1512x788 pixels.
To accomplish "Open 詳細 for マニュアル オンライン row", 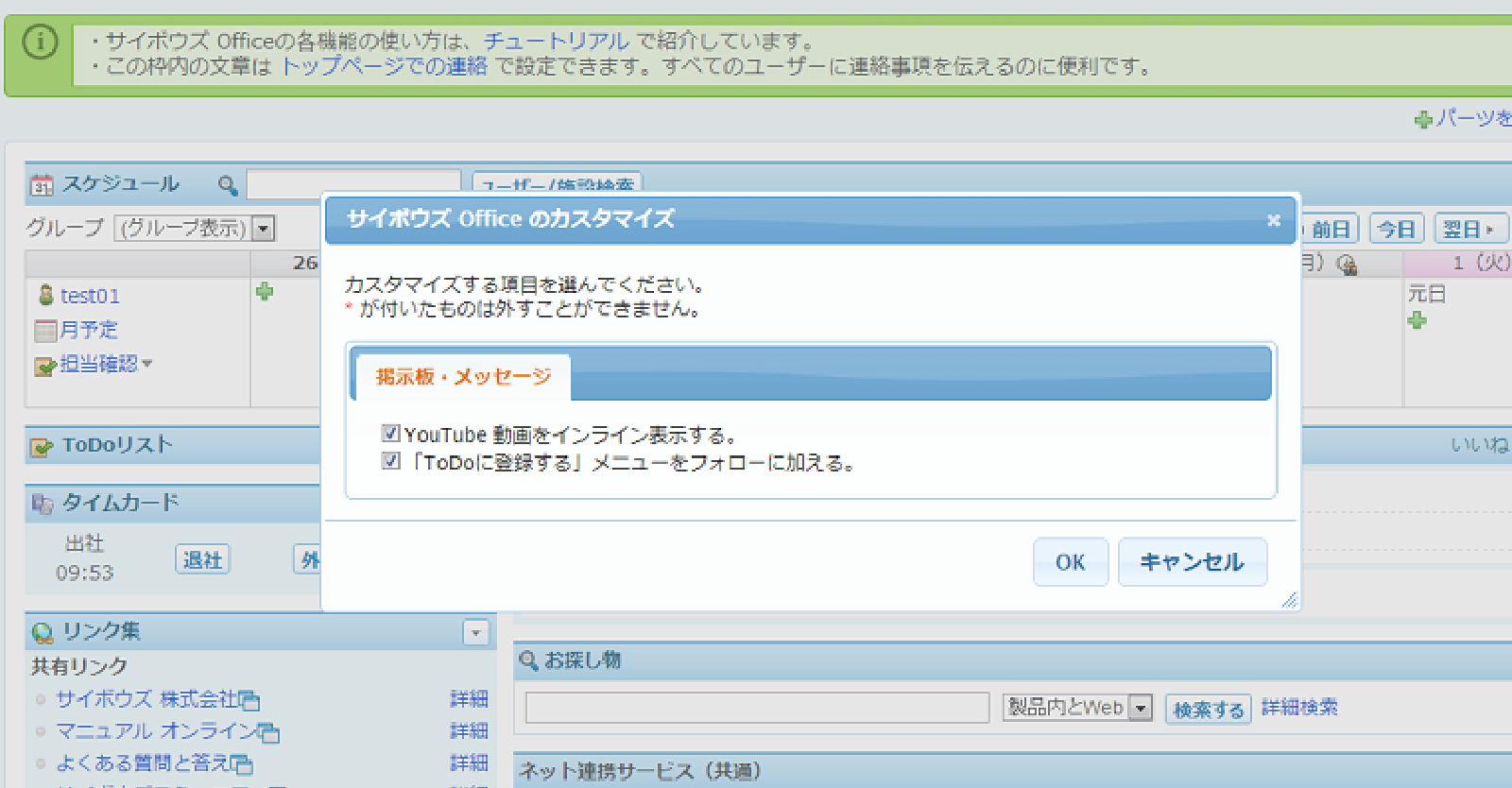I will point(469,731).
